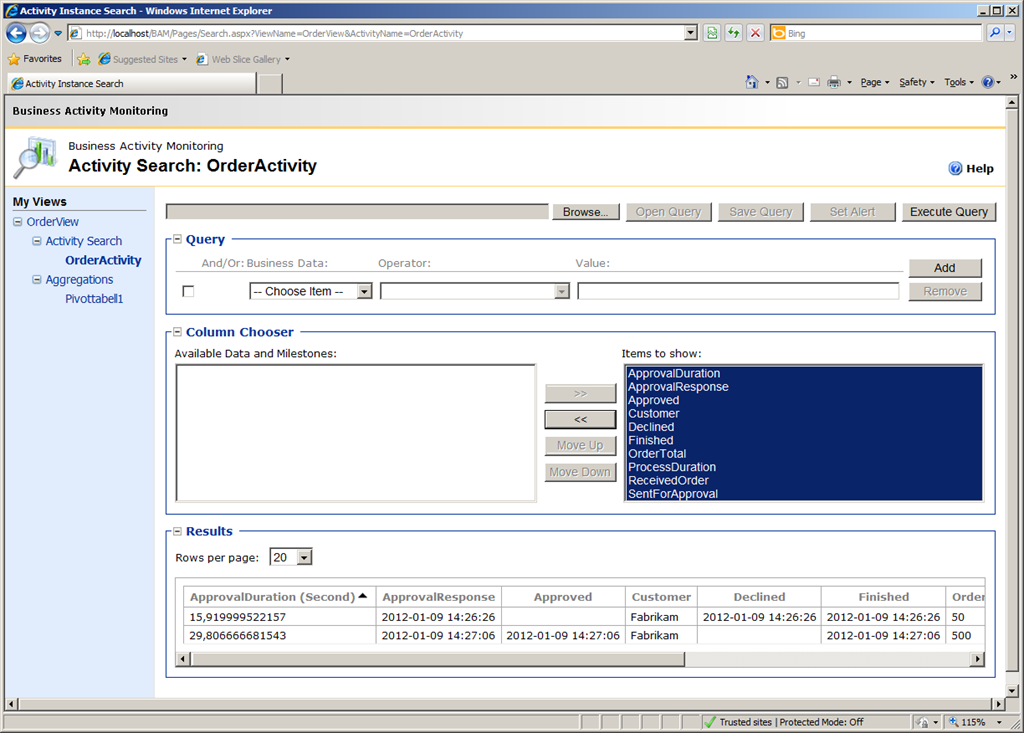
Task: Select the Activity Instance Search tab
Action: pos(130,84)
